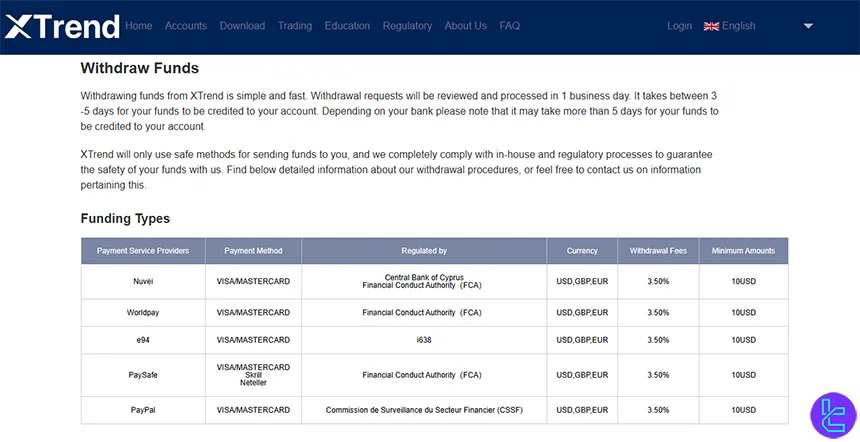Click the UK flag icon
The width and height of the screenshot is (860, 442).
711,26
